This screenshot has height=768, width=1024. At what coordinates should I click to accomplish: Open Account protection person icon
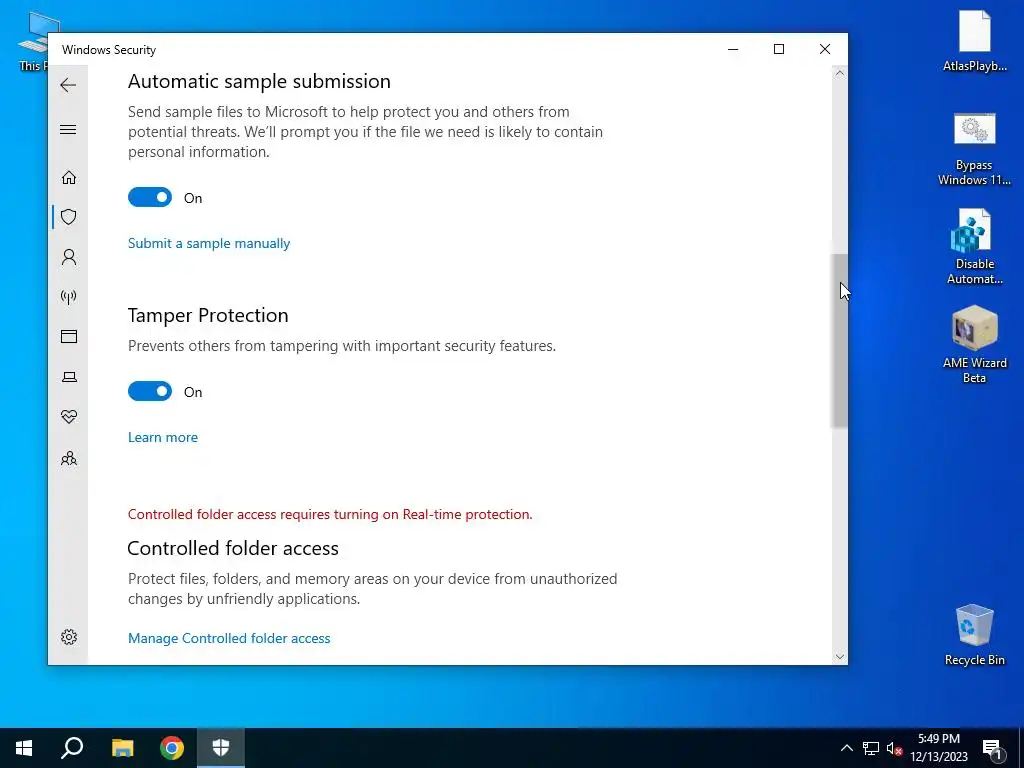click(69, 257)
